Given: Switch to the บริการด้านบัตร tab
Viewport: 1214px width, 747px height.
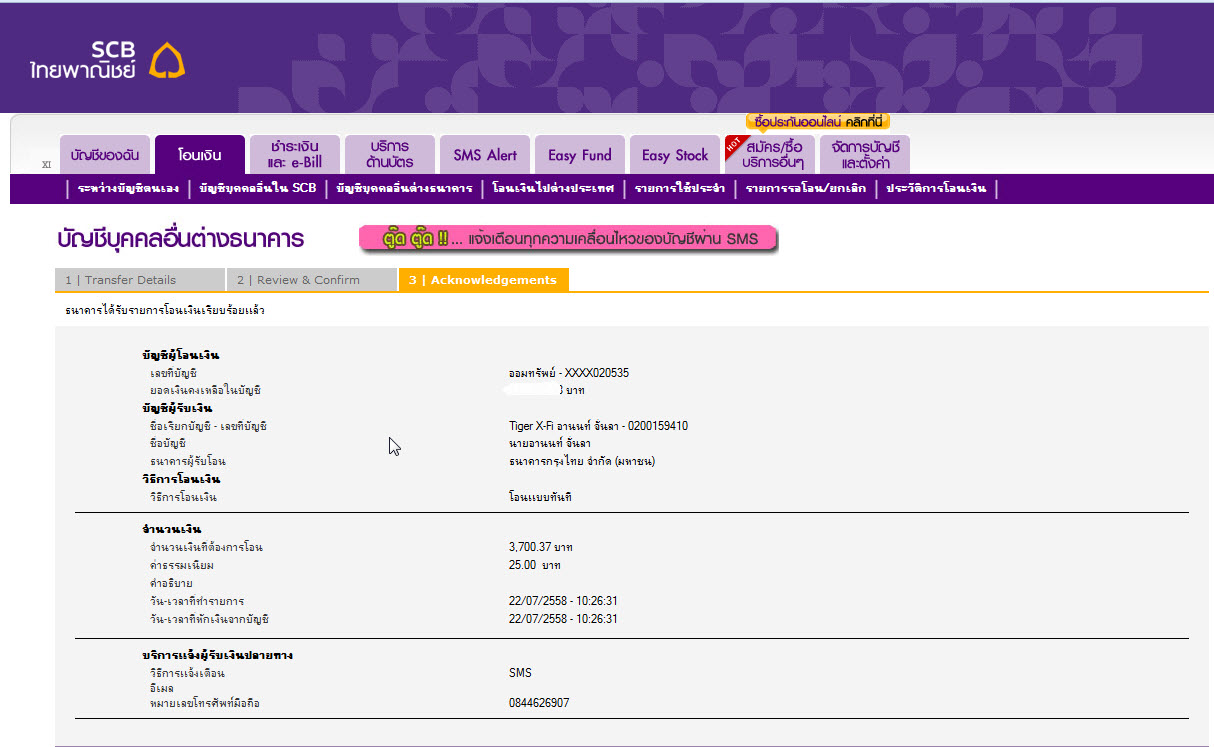Looking at the screenshot, I should [x=390, y=155].
